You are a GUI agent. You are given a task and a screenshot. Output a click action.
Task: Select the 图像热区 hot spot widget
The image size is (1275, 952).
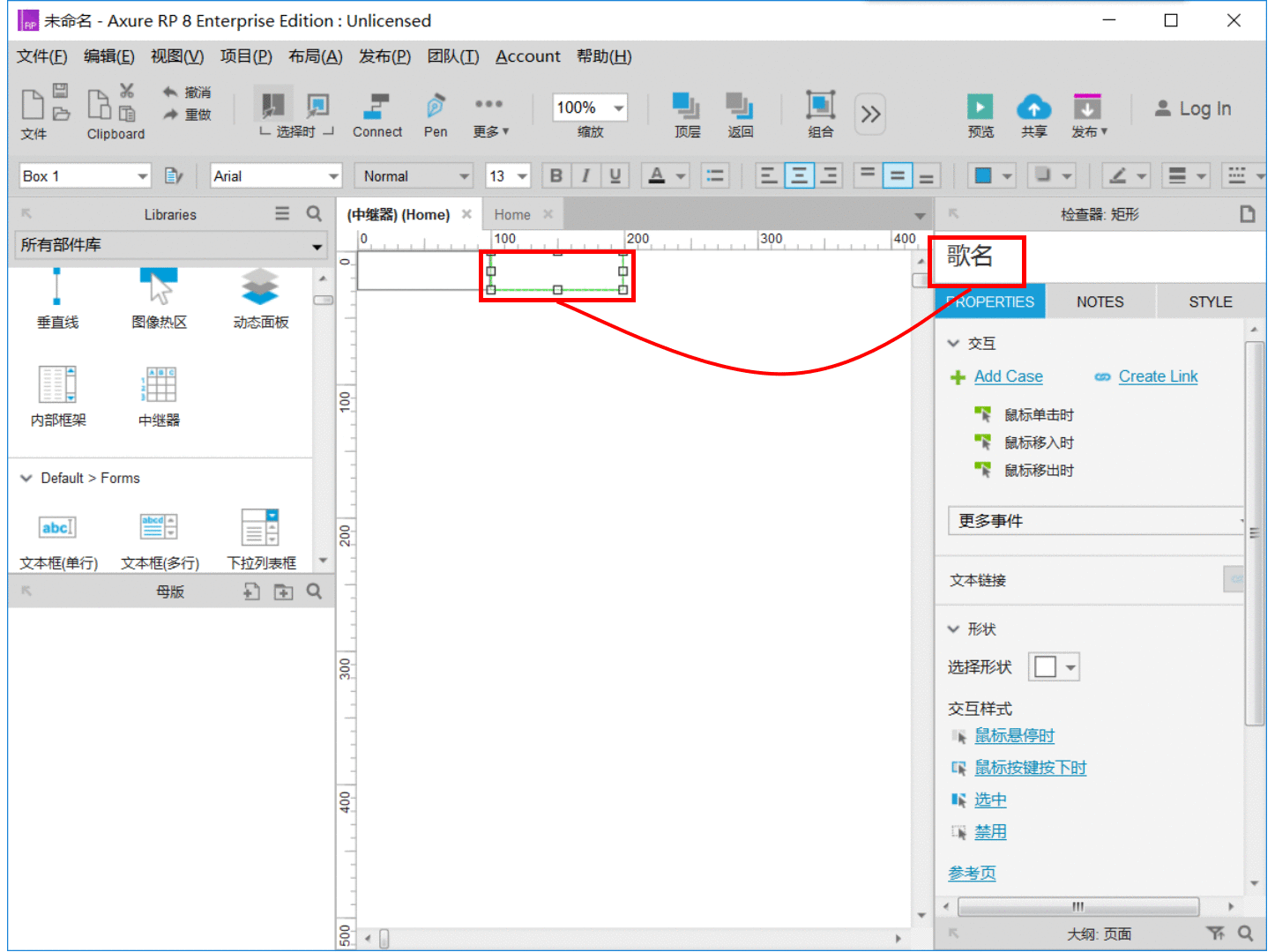pos(159,300)
